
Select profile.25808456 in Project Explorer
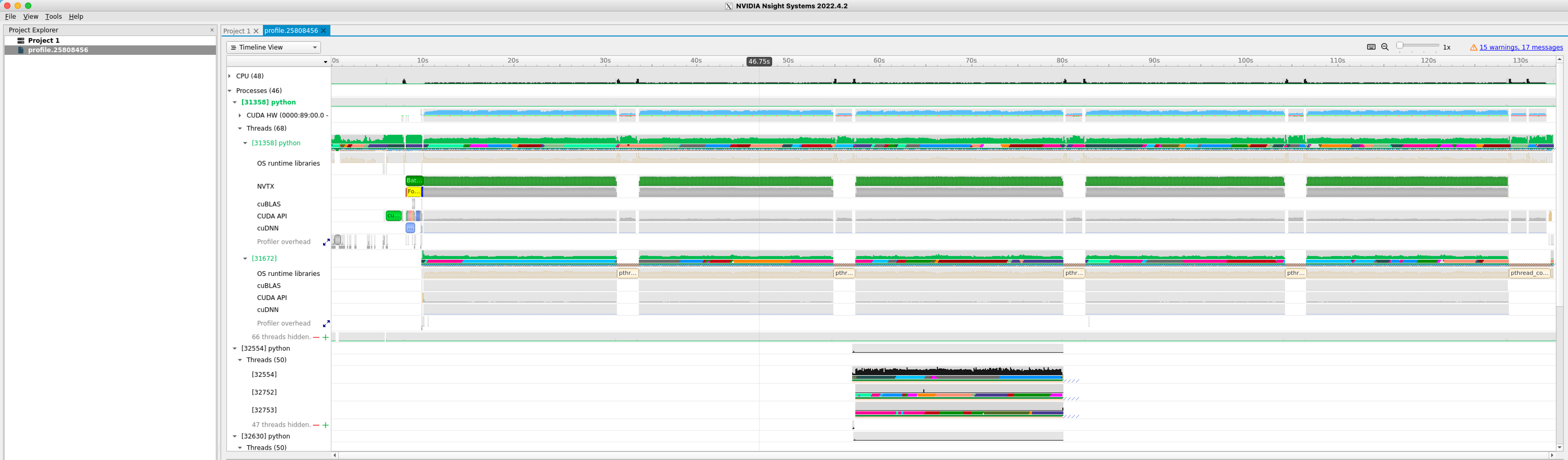[58, 50]
